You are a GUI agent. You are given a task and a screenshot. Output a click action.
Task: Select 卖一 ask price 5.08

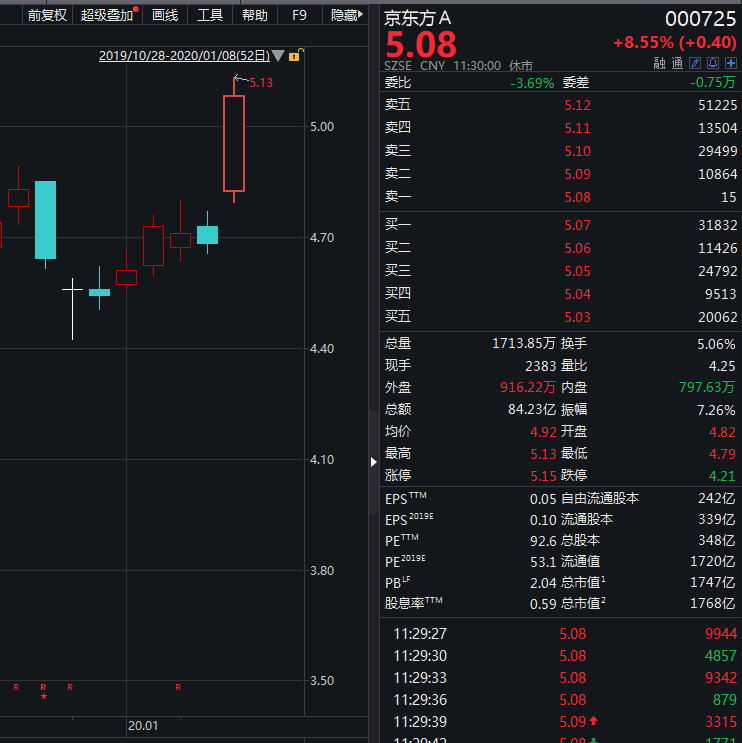(x=577, y=197)
